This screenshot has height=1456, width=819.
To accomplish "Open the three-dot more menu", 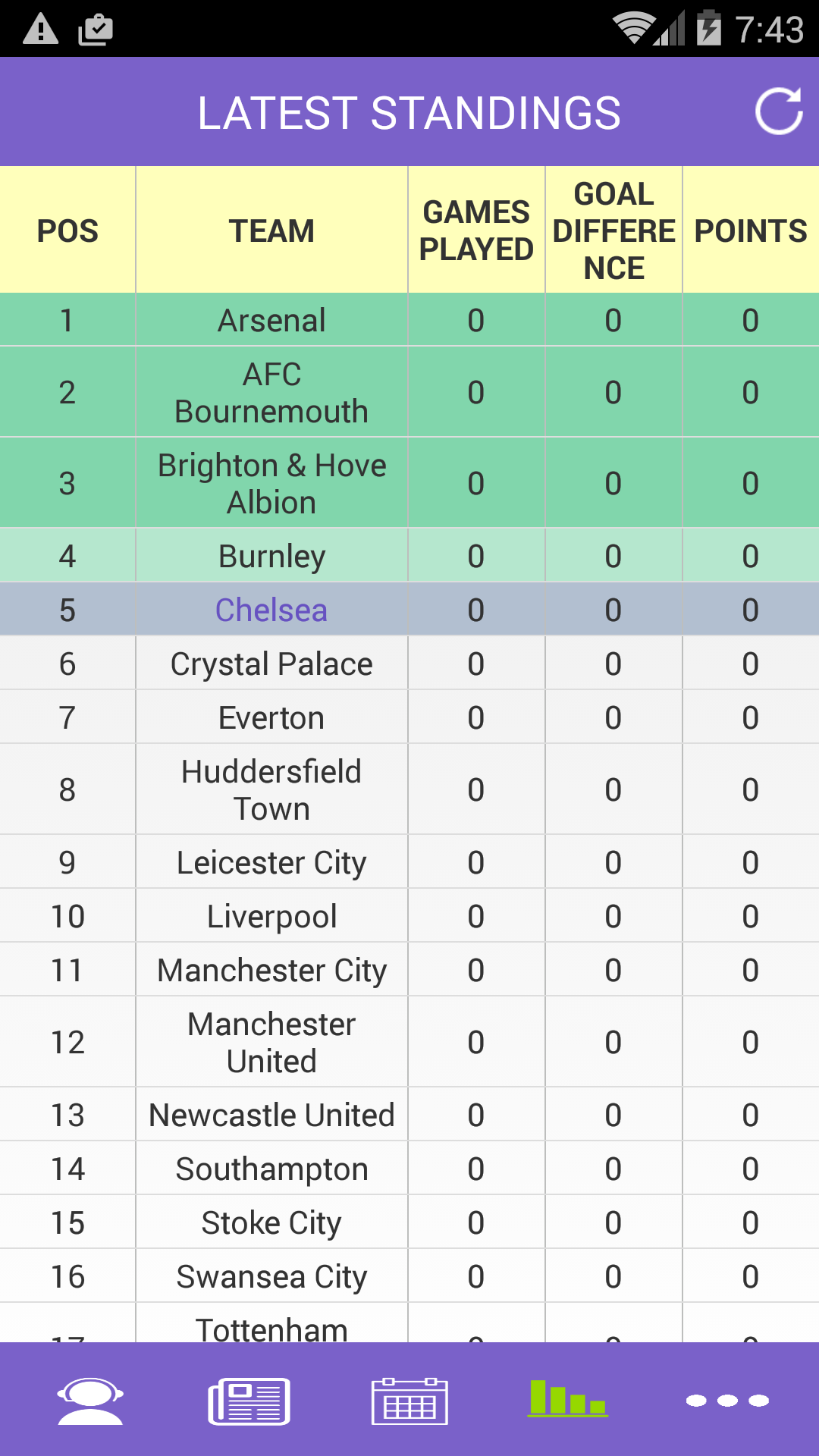I will pyautogui.click(x=727, y=1401).
